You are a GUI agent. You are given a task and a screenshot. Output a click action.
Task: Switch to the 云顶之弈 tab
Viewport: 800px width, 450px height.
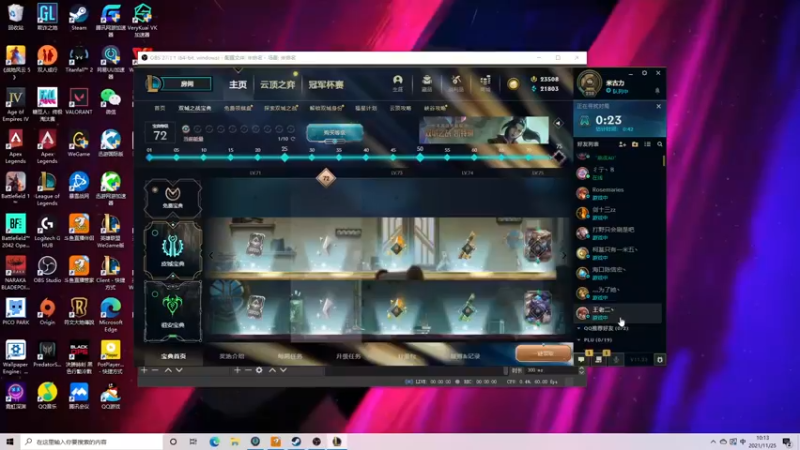(x=277, y=85)
